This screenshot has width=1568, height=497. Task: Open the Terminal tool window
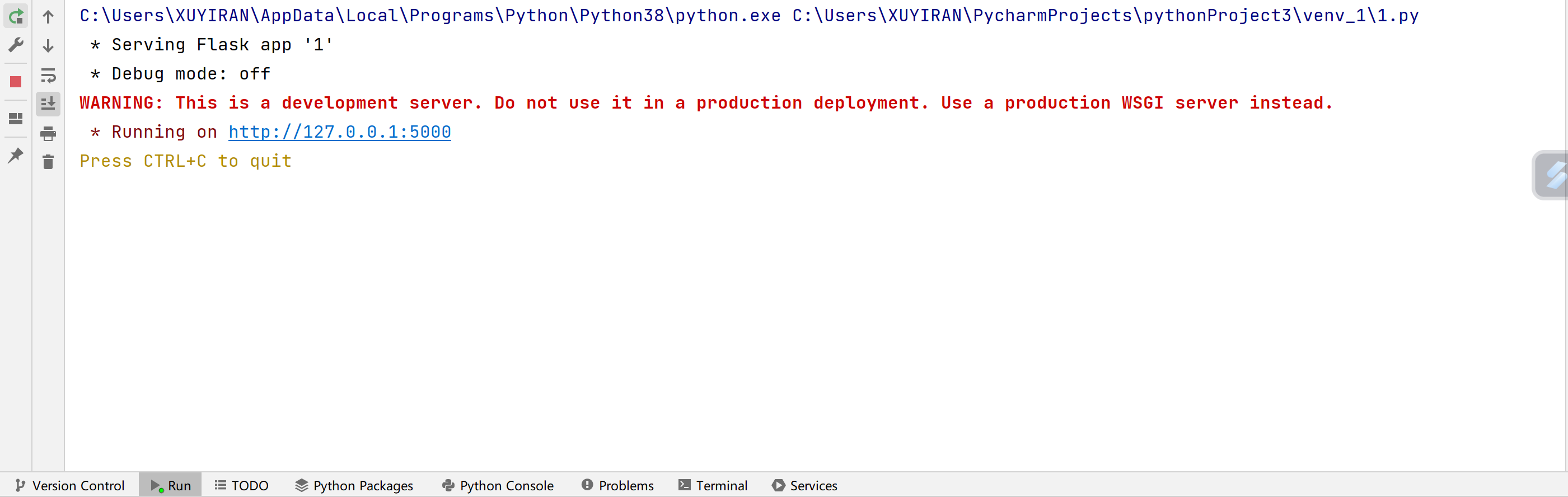click(713, 485)
